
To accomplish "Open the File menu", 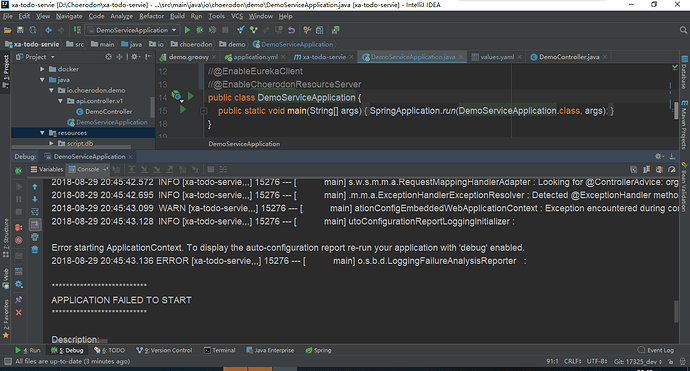I will tap(8, 16).
